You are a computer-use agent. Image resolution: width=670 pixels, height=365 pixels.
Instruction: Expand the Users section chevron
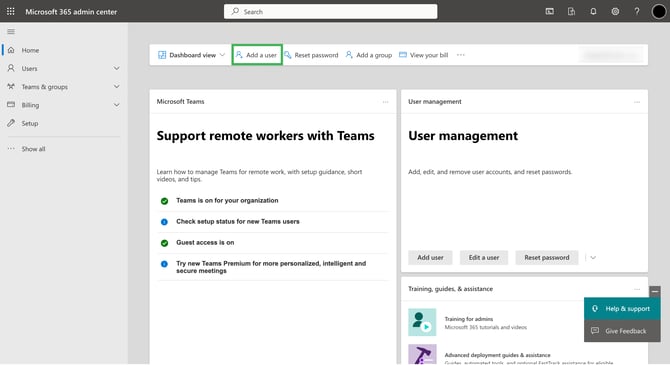point(117,68)
